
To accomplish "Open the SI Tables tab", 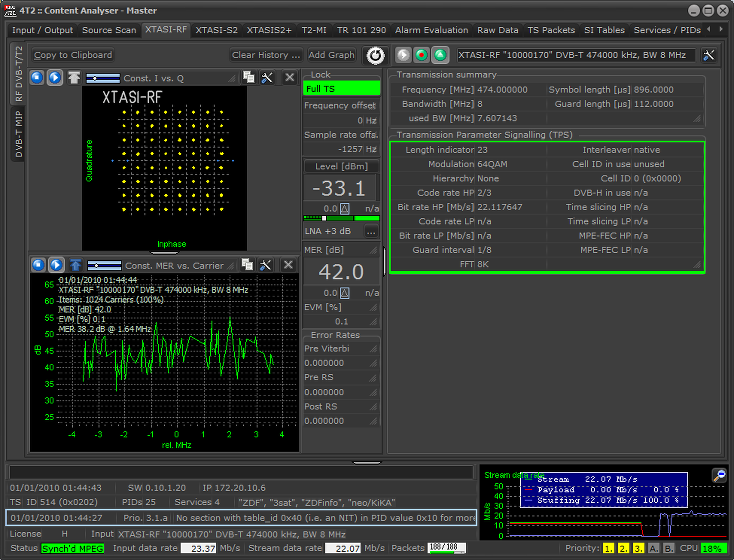I will point(604,30).
